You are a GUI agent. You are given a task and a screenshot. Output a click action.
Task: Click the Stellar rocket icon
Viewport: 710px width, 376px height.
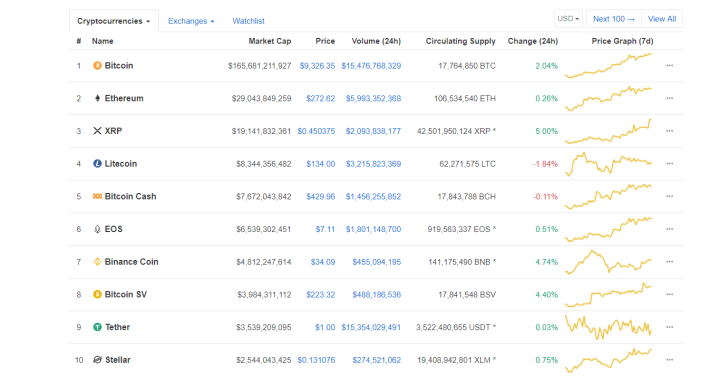tap(97, 360)
